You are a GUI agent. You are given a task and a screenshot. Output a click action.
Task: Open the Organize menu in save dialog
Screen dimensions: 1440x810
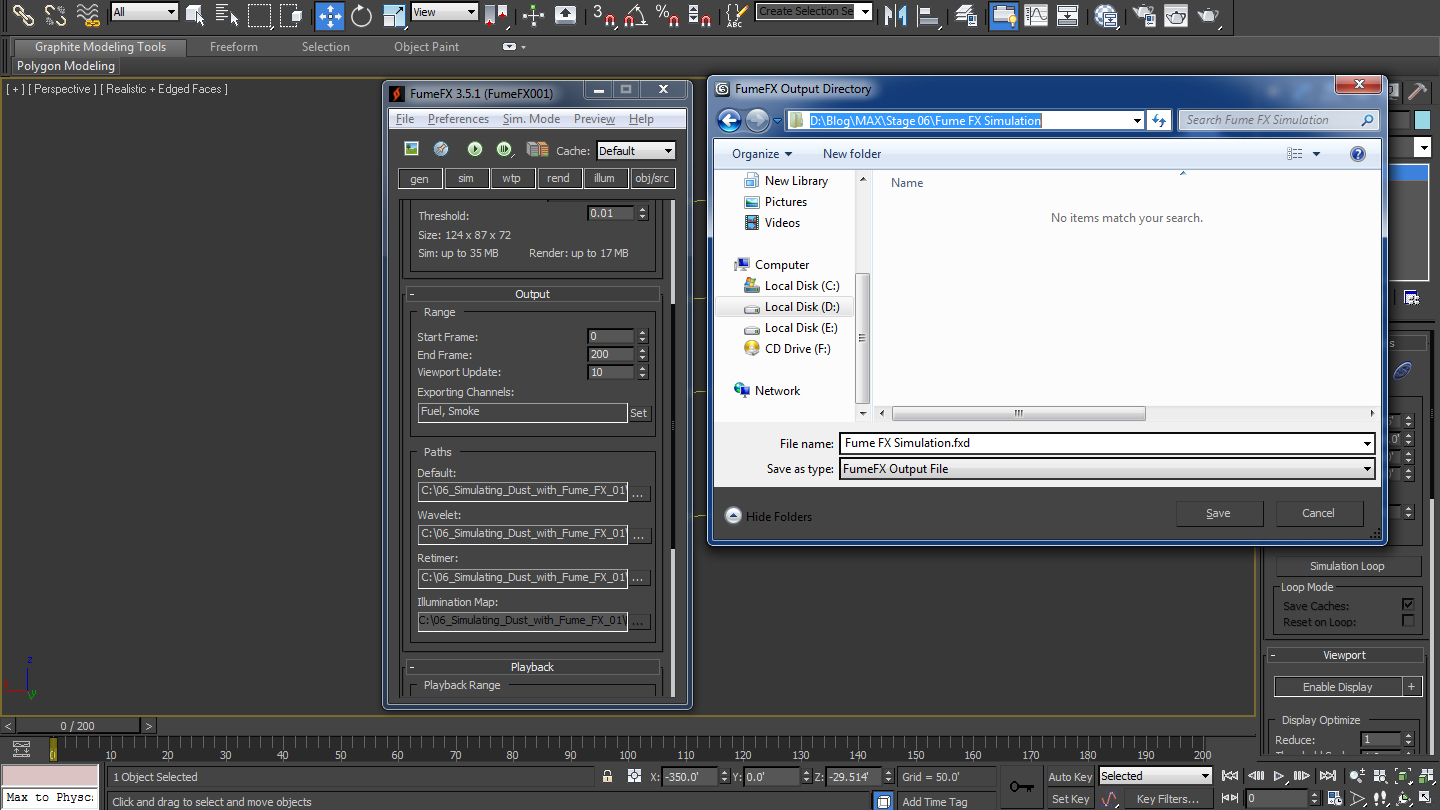(x=762, y=153)
